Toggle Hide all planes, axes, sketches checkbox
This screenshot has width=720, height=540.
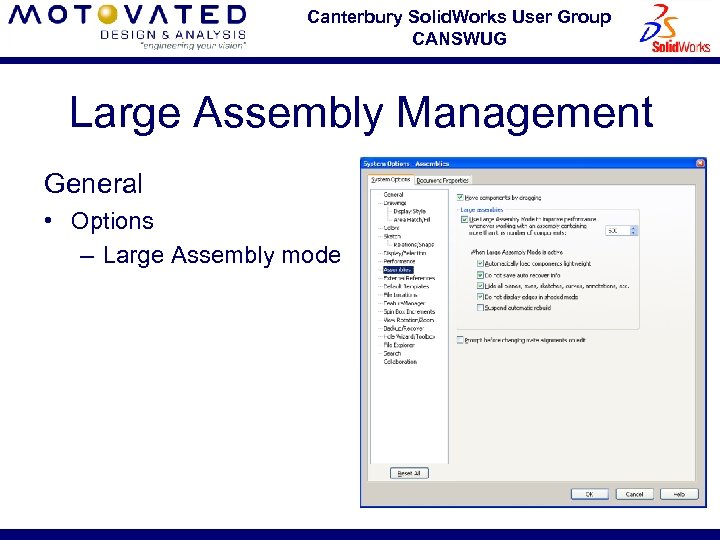coord(480,286)
